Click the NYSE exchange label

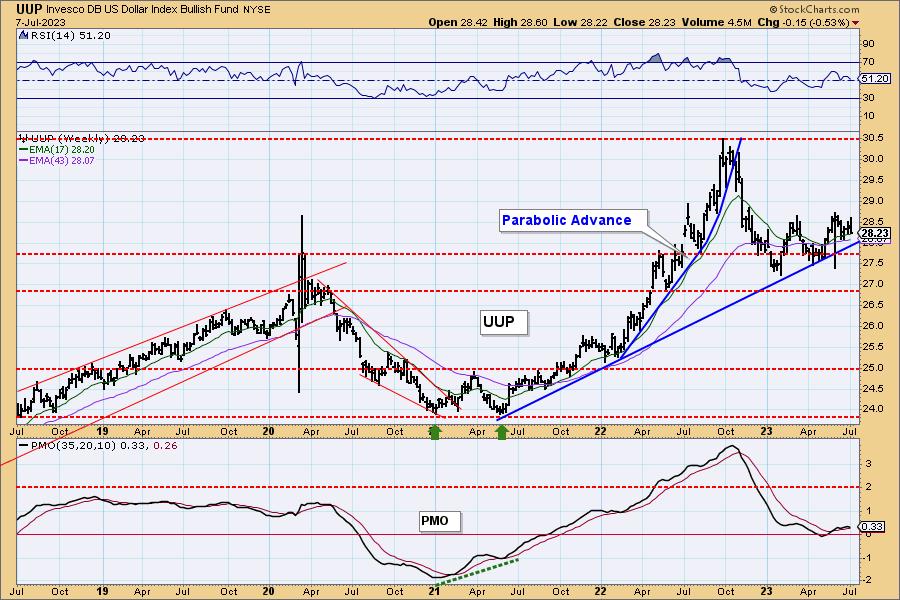pyautogui.click(x=257, y=10)
